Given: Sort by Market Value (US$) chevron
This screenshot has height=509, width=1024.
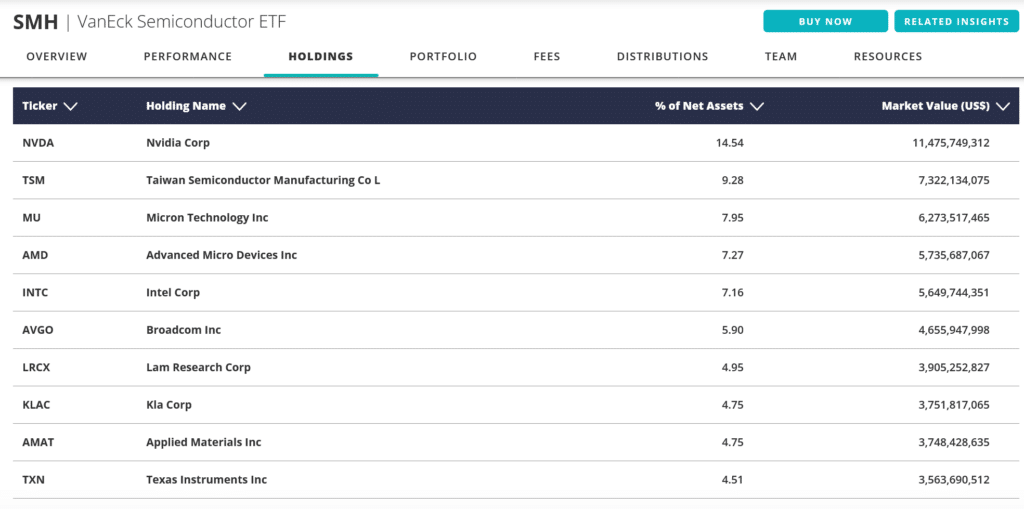Looking at the screenshot, I should pos(1003,107).
